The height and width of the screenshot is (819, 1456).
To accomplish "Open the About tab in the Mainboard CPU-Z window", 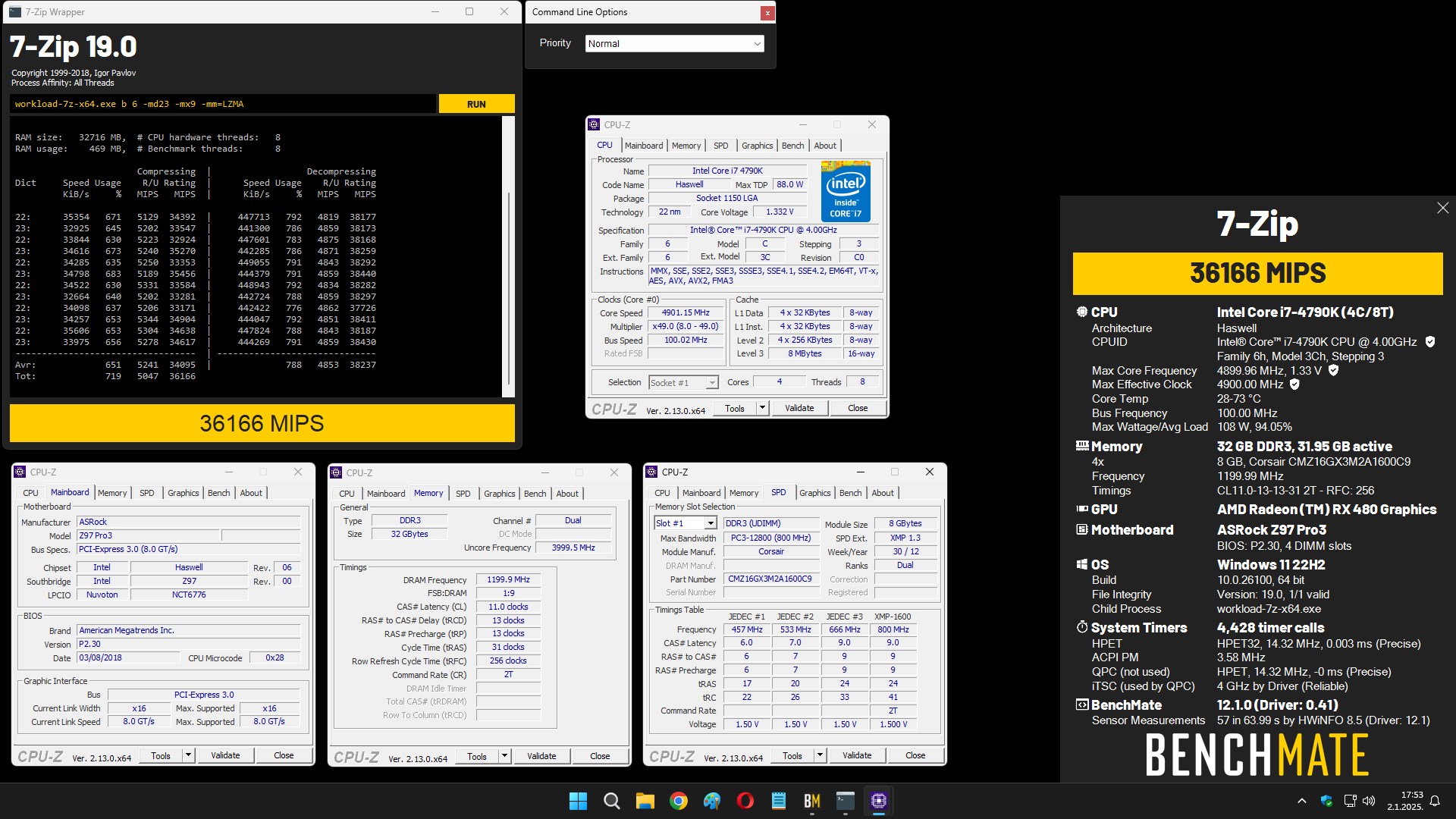I will click(251, 493).
